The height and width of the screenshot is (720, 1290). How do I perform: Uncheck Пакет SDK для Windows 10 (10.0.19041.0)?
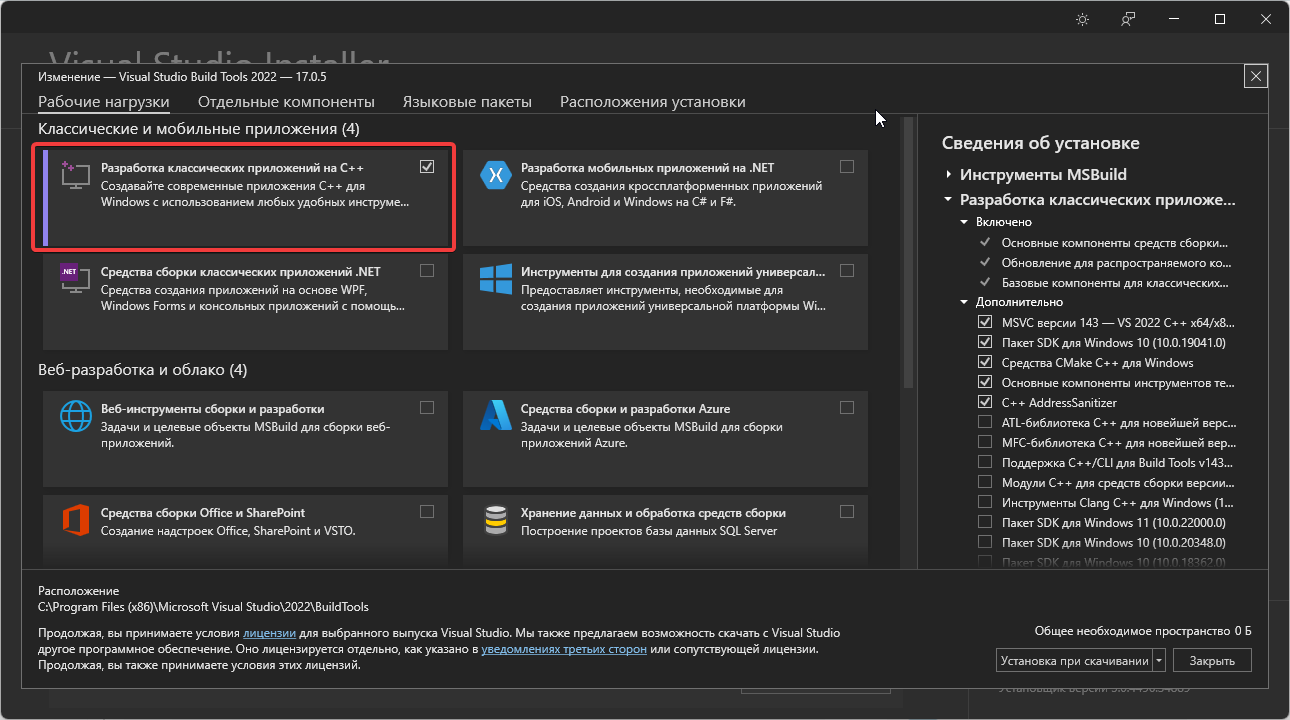click(984, 343)
